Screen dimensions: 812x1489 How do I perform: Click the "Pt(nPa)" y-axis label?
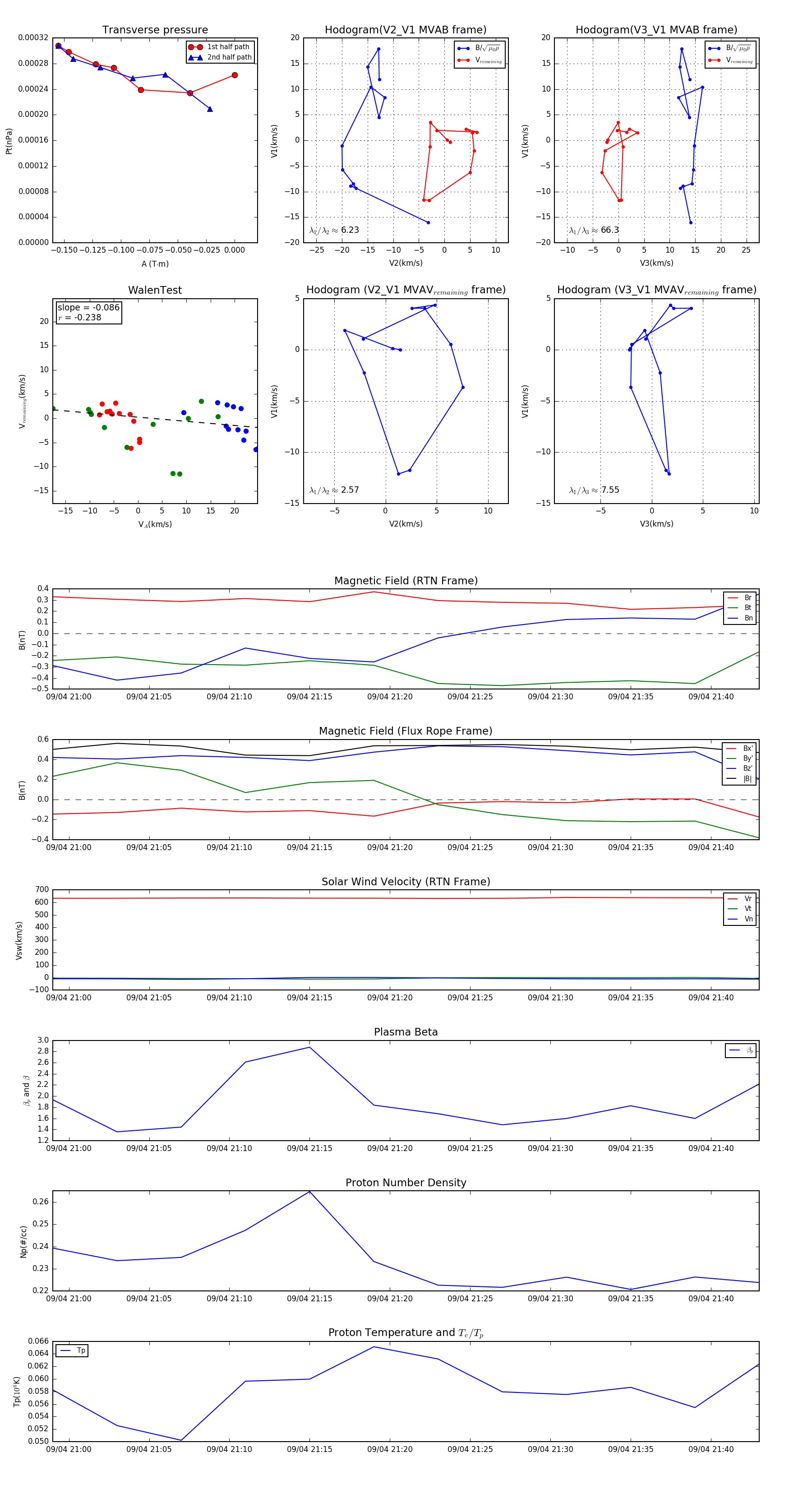(x=9, y=141)
